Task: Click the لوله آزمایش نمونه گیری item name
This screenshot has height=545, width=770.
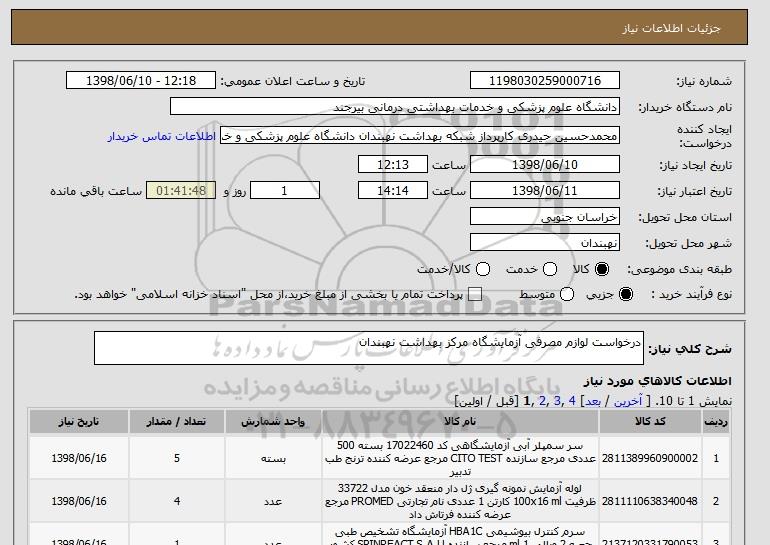Action: [x=460, y=501]
